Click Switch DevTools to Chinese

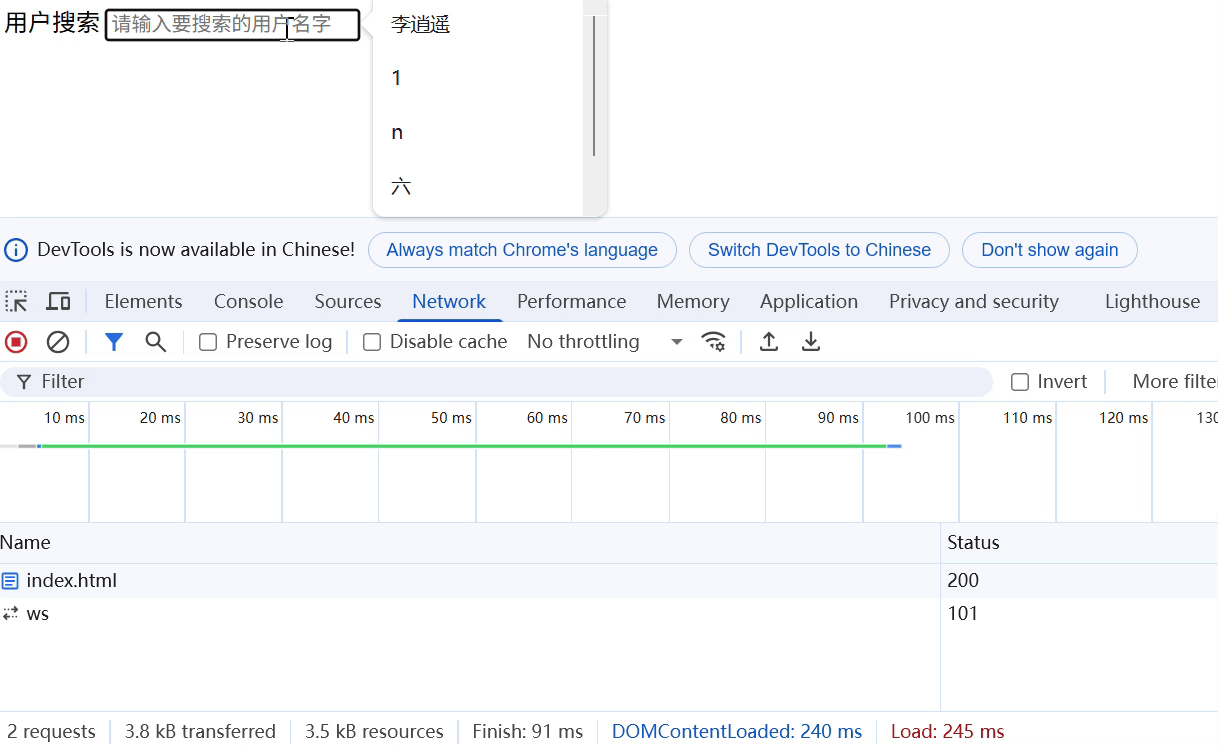819,249
